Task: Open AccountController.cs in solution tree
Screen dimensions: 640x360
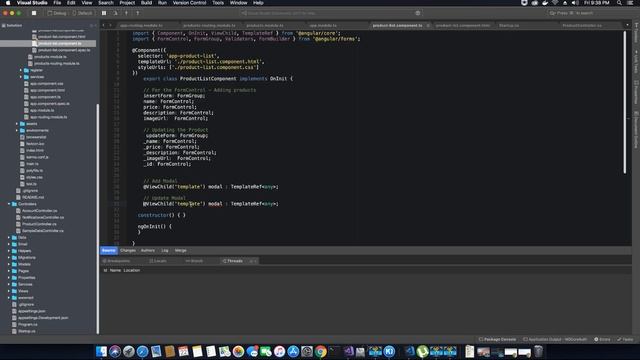Action: [x=39, y=211]
